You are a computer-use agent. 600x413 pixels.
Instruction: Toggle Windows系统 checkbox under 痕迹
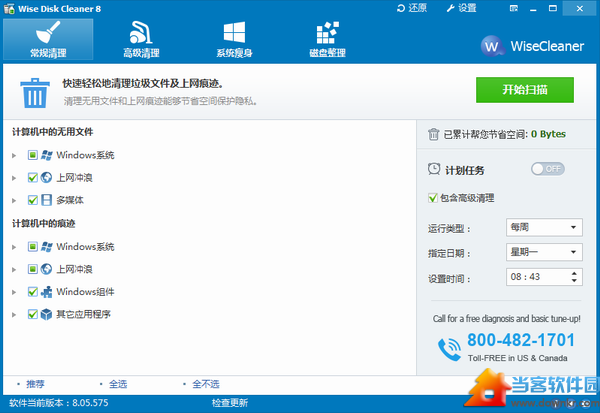[x=33, y=246]
